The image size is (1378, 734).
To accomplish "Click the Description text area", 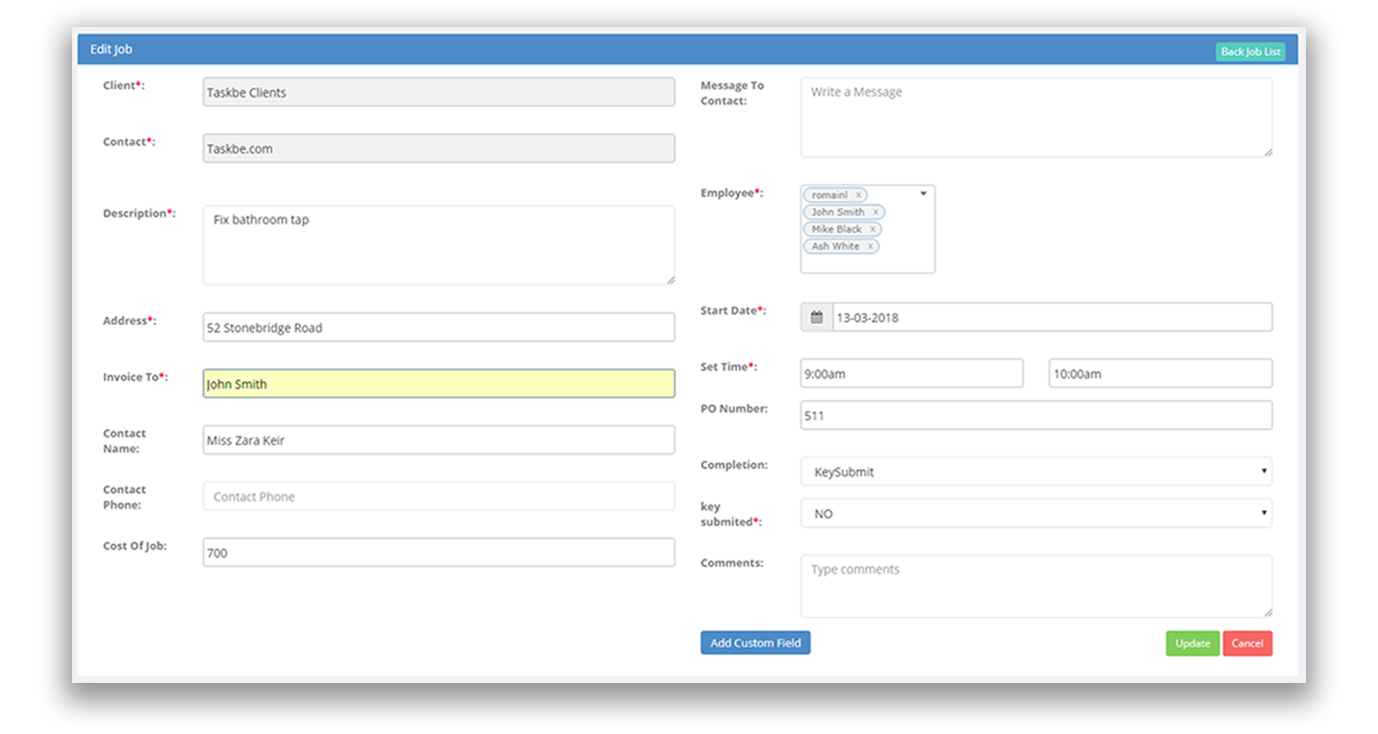I will click(x=438, y=245).
